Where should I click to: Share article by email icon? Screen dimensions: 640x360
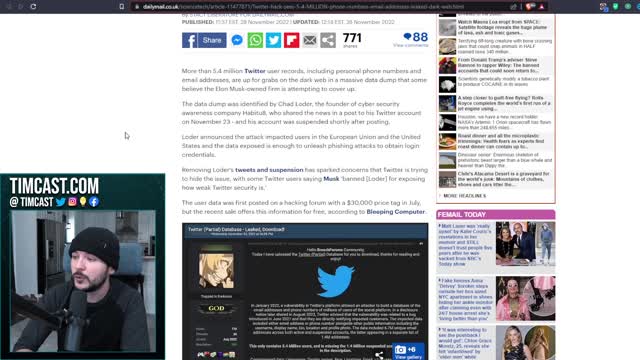[310, 40]
